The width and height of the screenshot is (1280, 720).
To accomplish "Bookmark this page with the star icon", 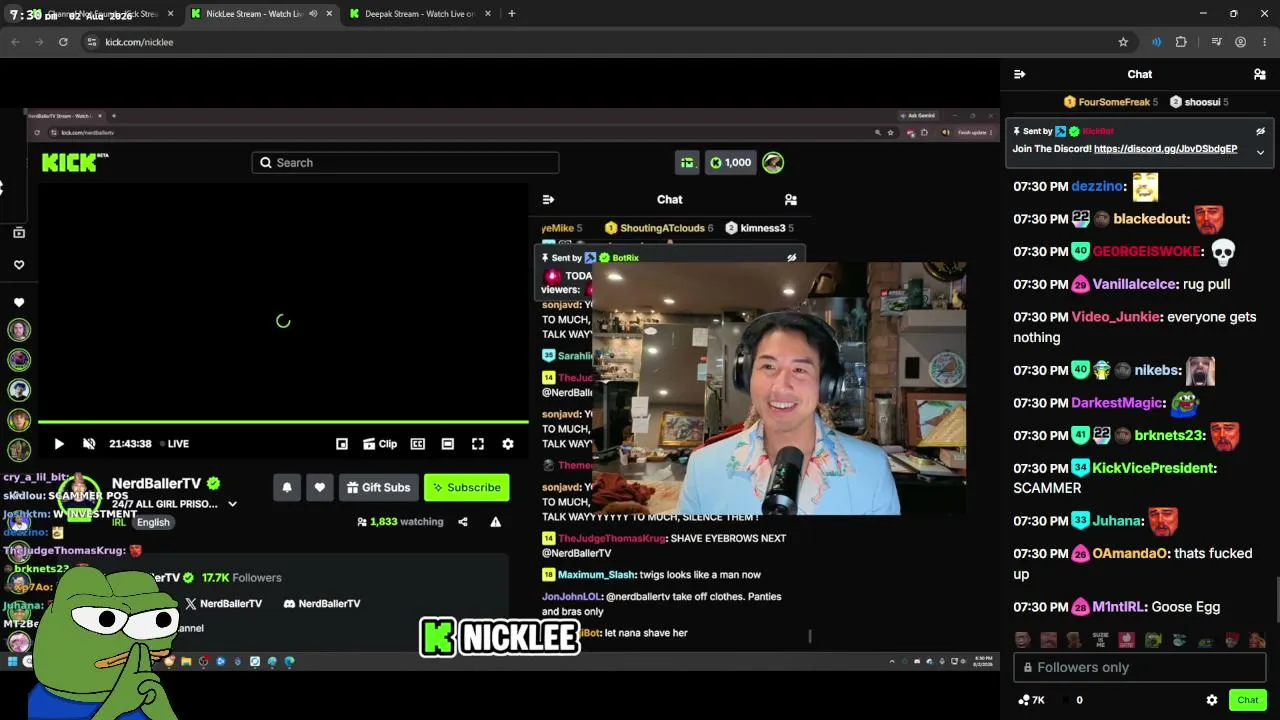I will 1123,42.
